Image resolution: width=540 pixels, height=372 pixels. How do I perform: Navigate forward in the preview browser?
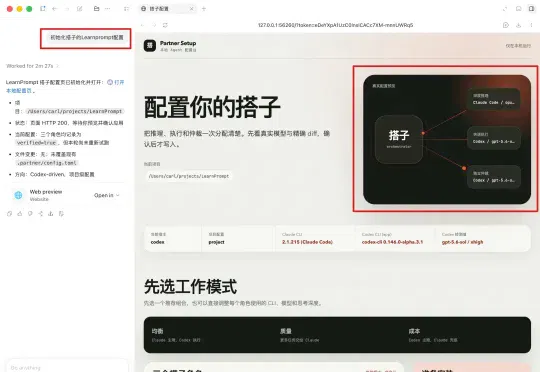tap(154, 25)
